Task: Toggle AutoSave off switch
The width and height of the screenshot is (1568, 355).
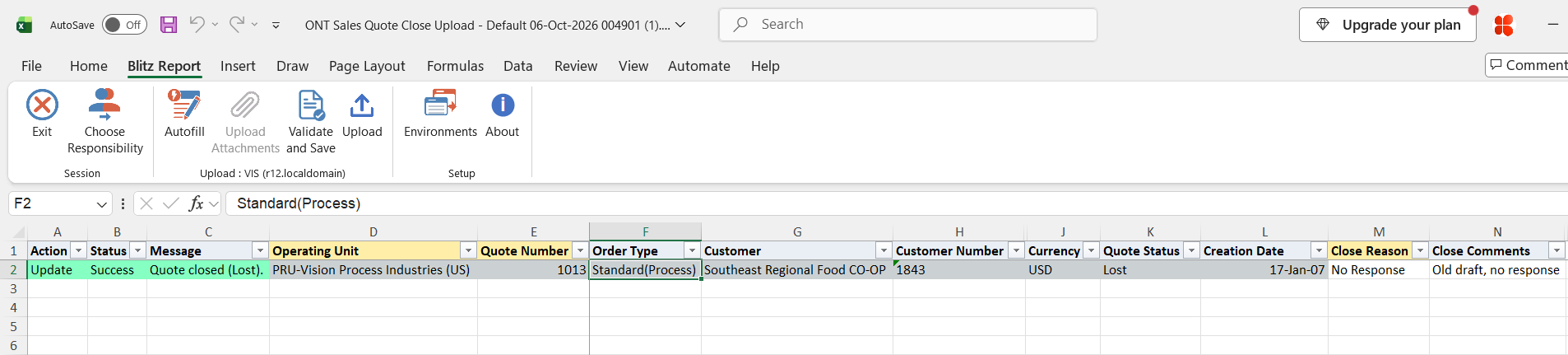Action: coord(124,25)
